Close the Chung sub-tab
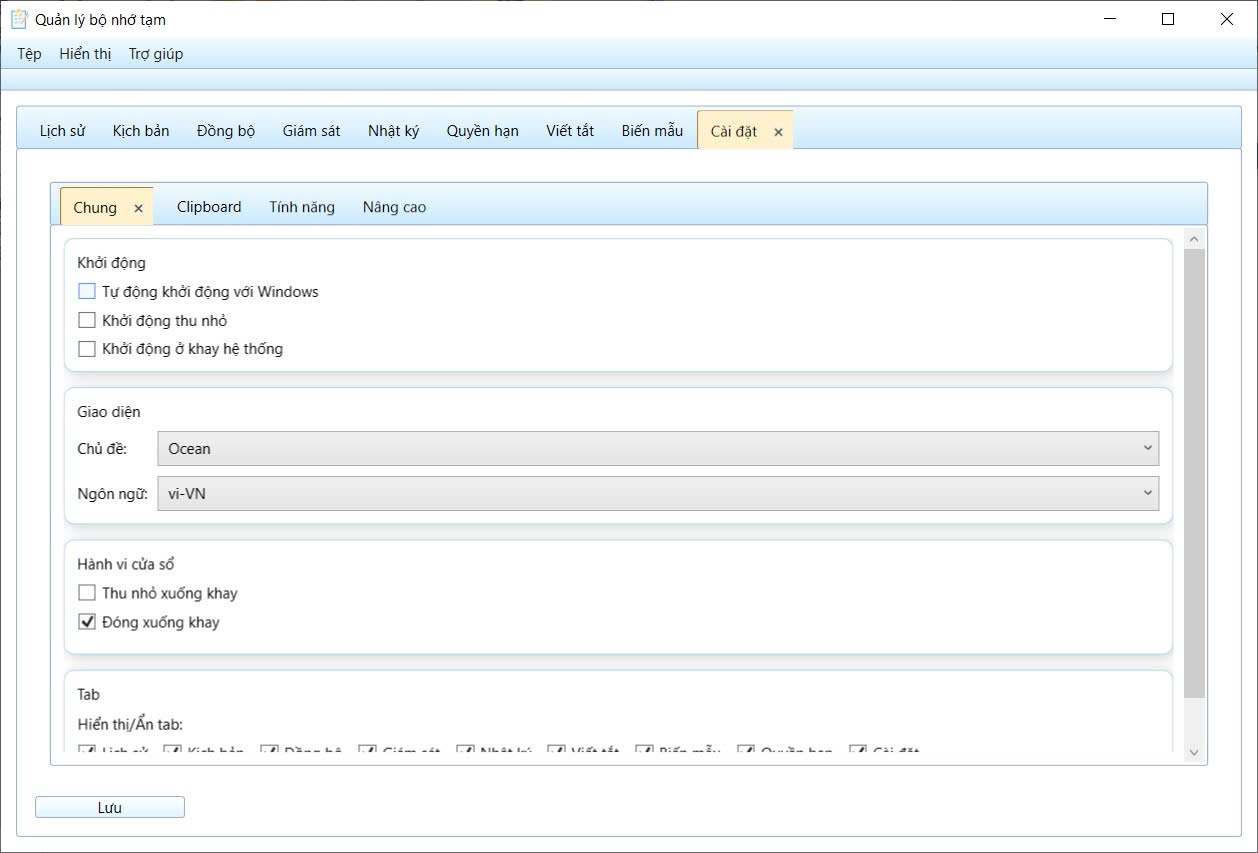This screenshot has width=1258, height=853. pos(139,208)
